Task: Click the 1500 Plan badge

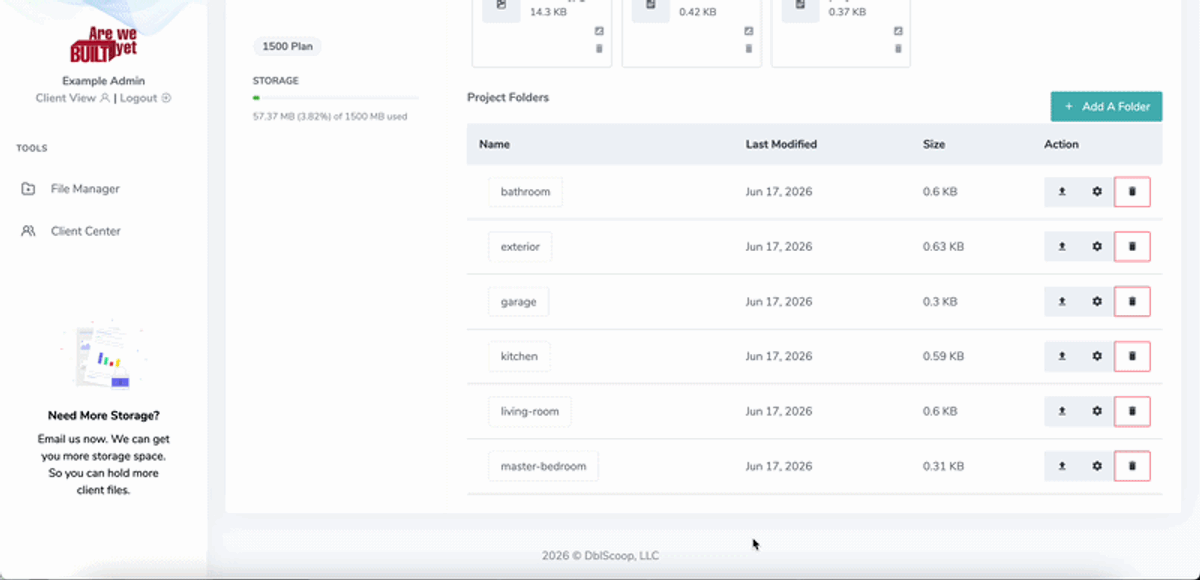Action: tap(288, 46)
